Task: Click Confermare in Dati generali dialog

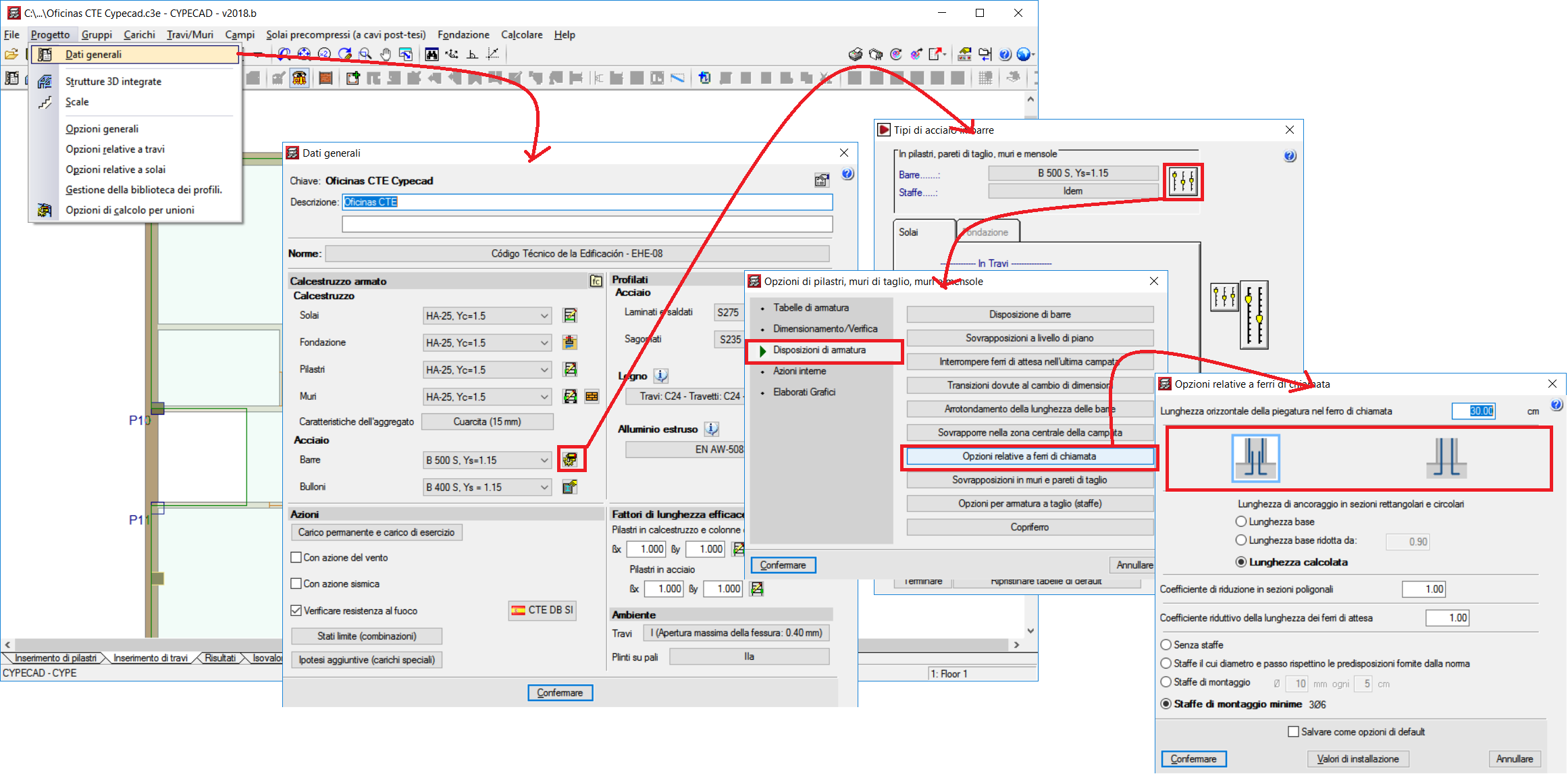Action: (560, 693)
